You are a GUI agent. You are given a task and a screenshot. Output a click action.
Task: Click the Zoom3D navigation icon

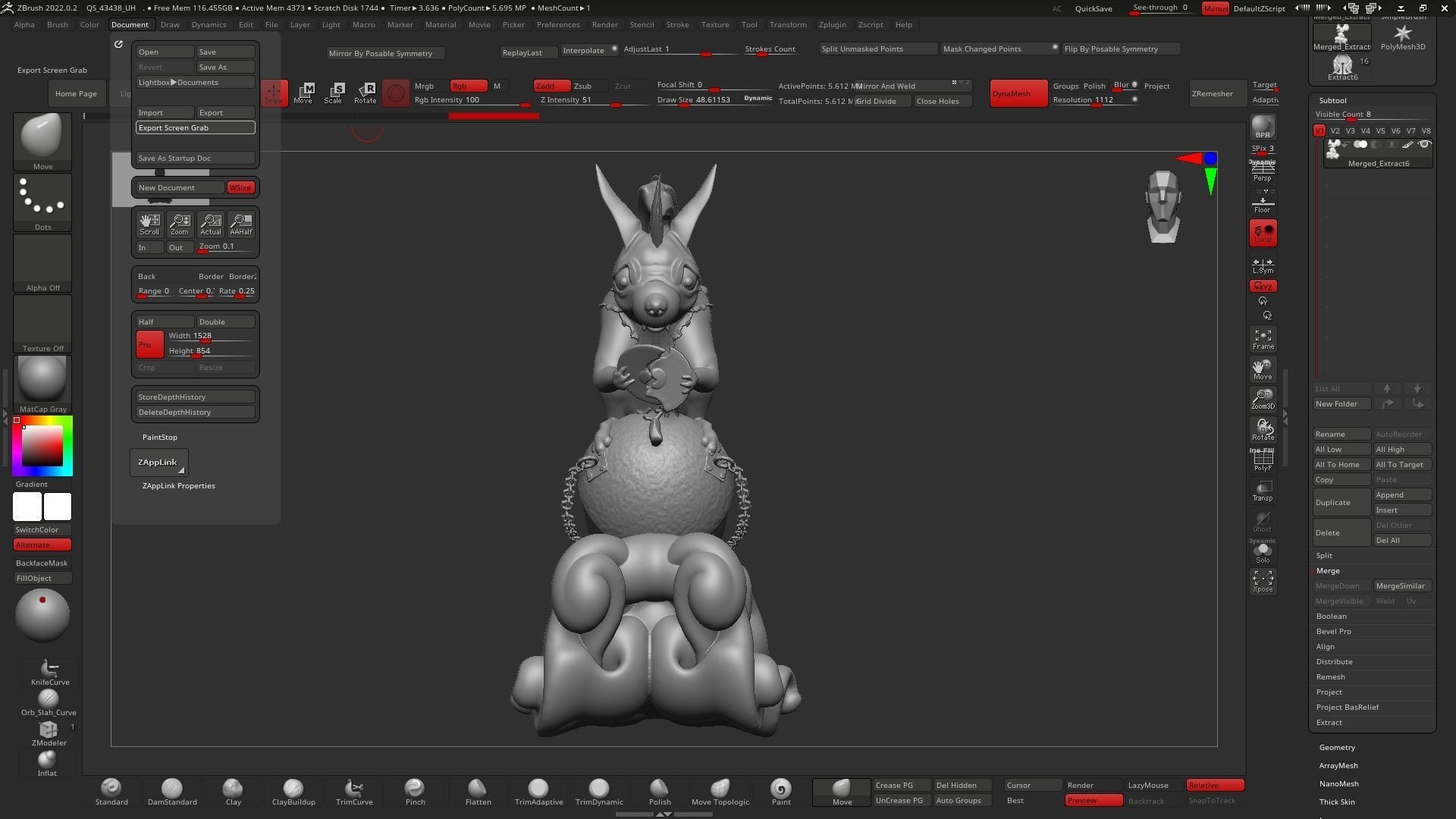(1263, 399)
